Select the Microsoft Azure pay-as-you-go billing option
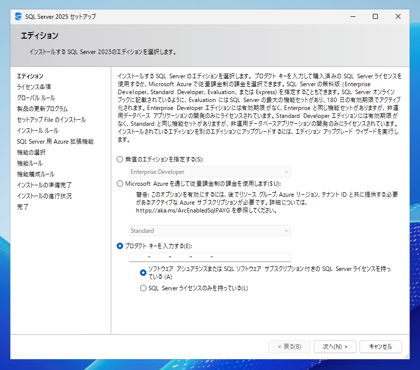The width and height of the screenshot is (420, 370). [x=120, y=184]
